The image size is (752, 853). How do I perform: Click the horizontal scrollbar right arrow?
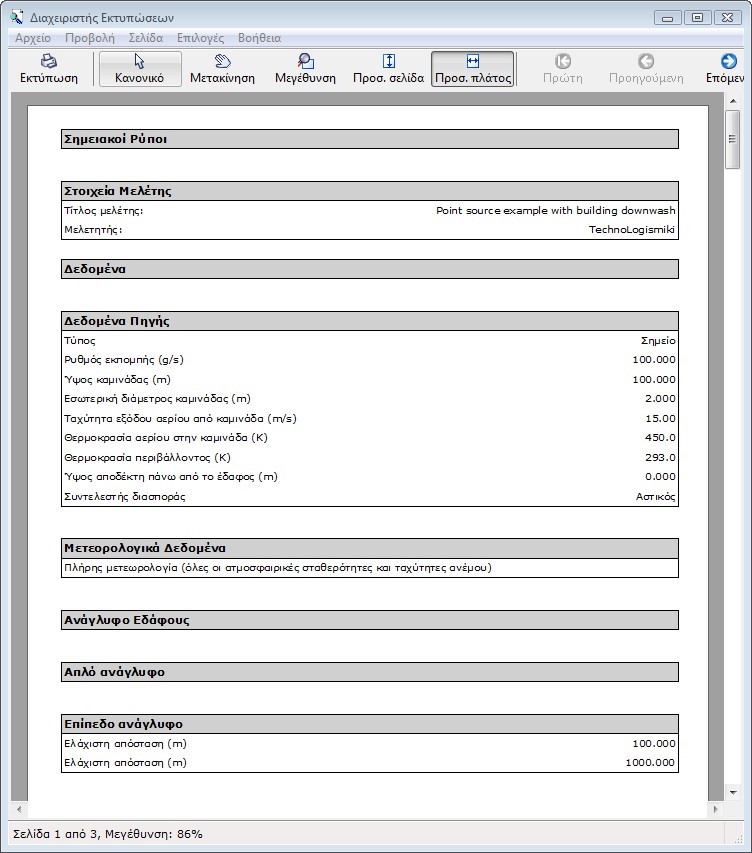point(714,808)
